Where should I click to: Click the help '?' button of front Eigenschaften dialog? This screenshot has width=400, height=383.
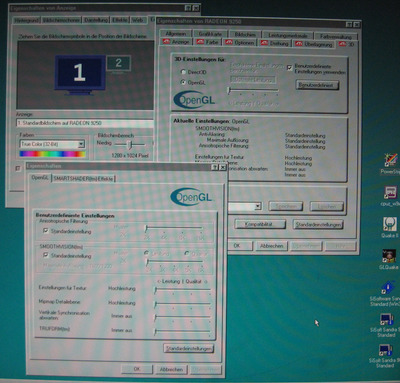click(215, 167)
